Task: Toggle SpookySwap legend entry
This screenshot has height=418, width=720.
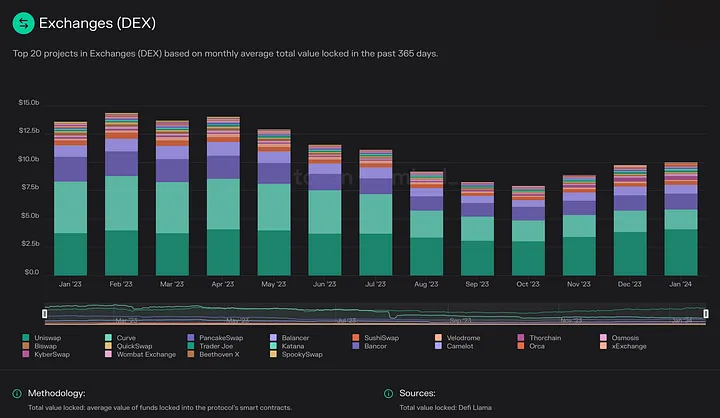Action: (x=297, y=354)
